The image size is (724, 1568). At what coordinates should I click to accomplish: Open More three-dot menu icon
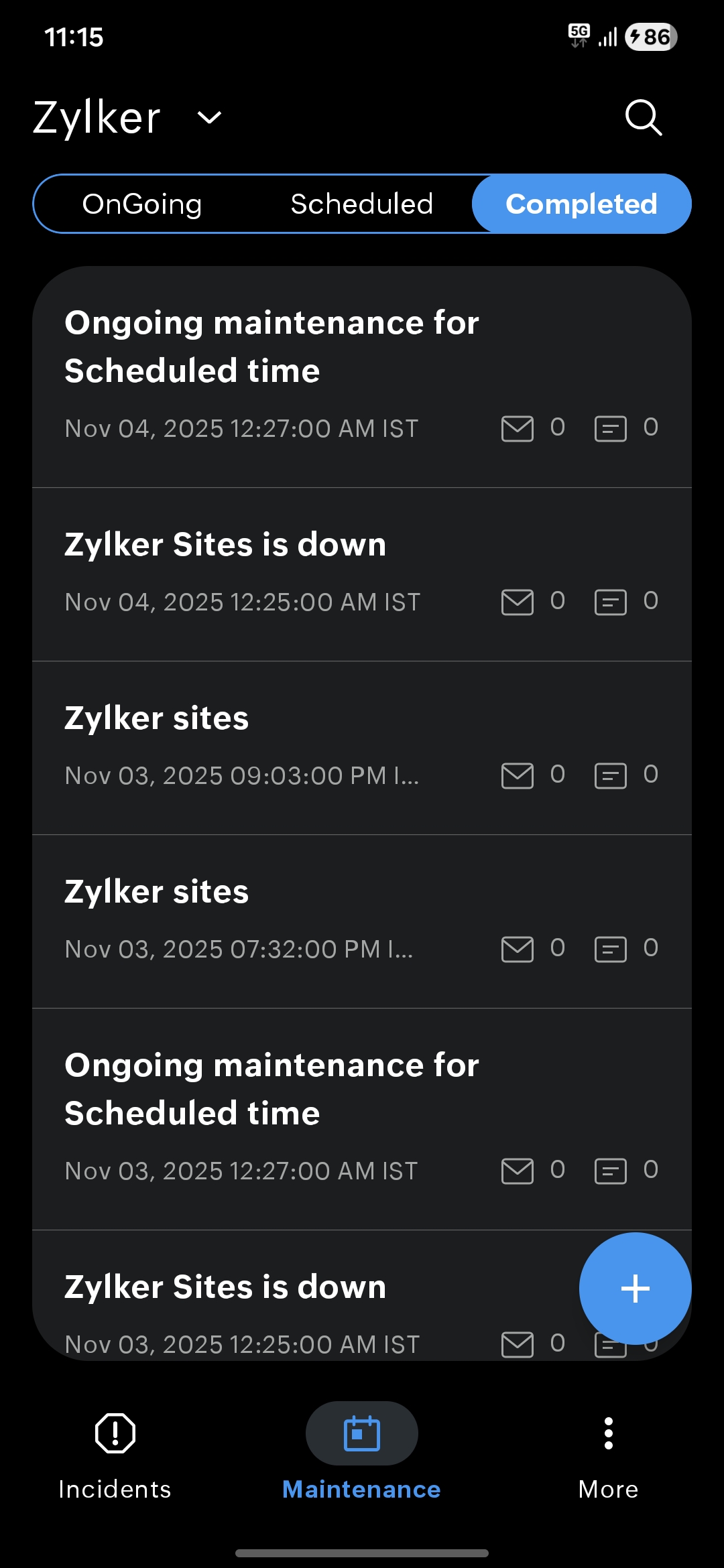[x=608, y=1433]
